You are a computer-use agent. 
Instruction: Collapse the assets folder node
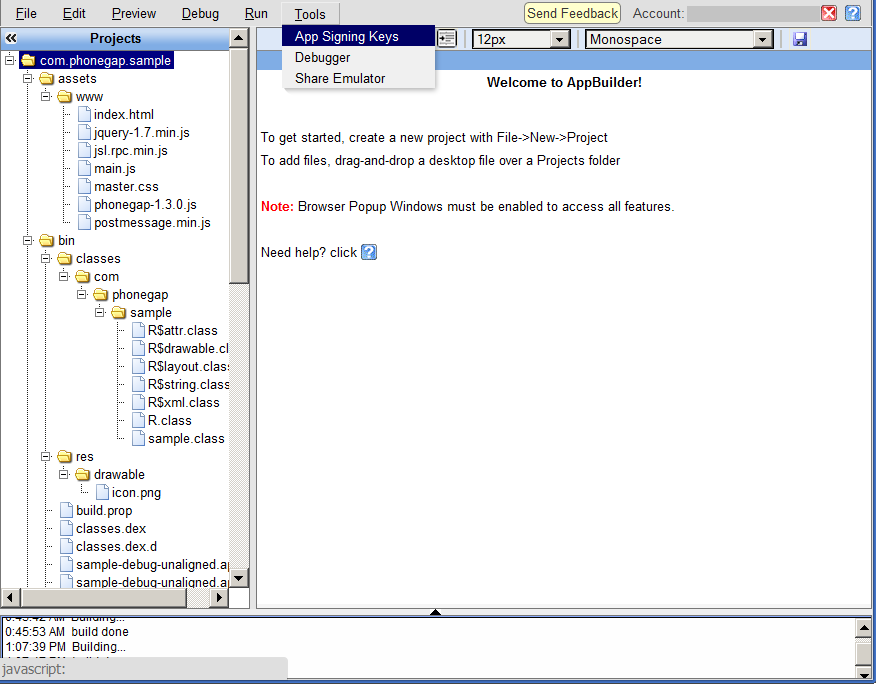pos(28,78)
